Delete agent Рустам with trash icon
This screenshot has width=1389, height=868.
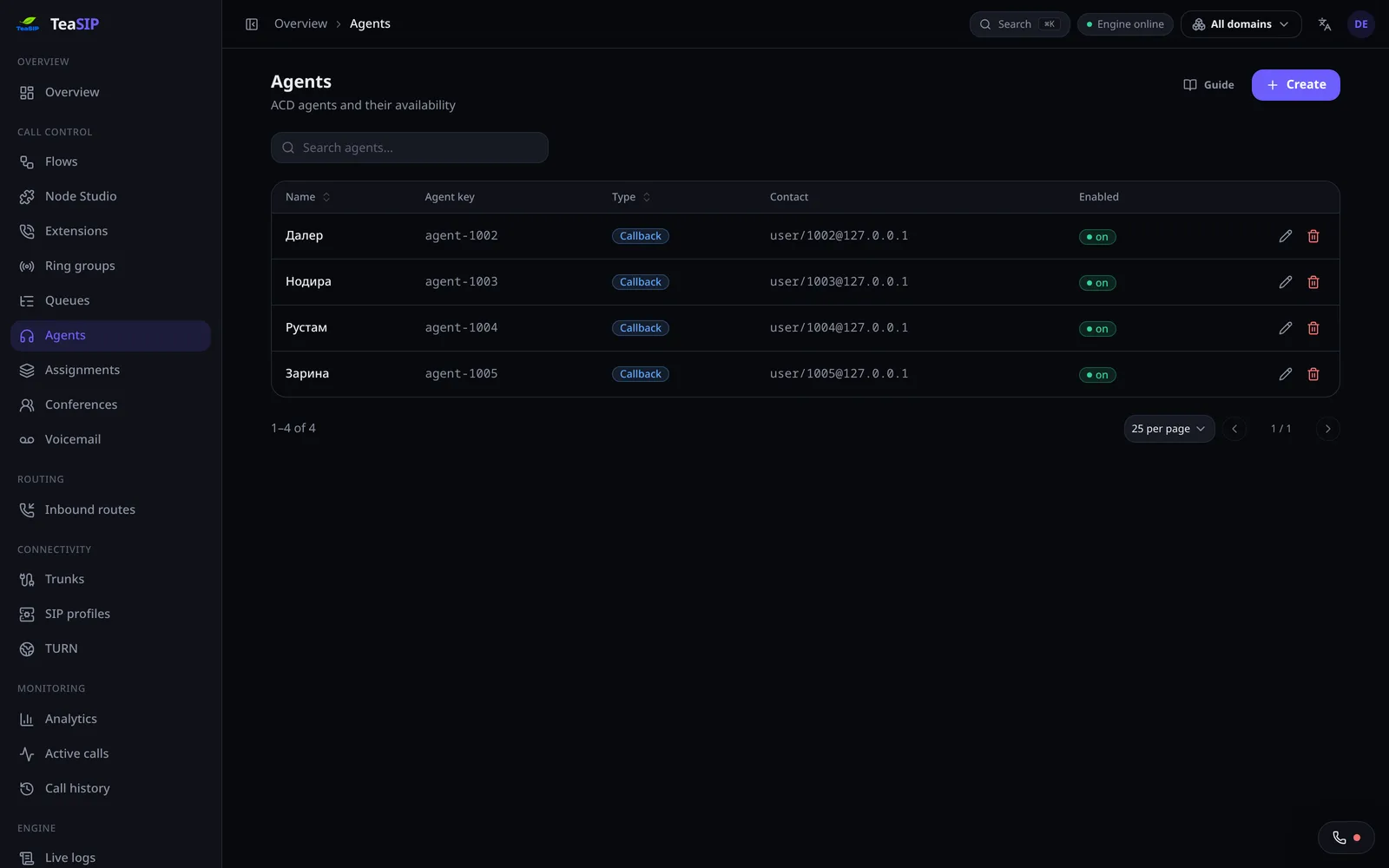click(x=1313, y=328)
